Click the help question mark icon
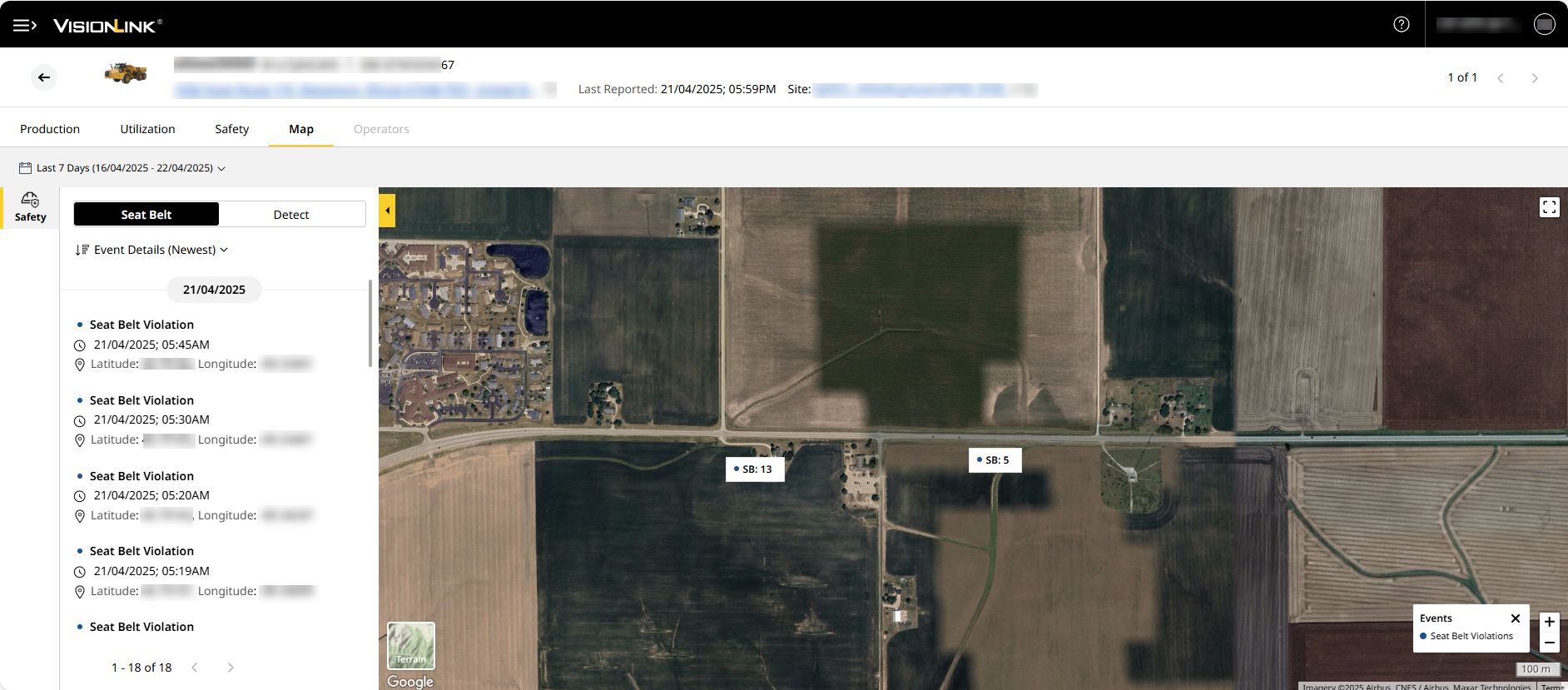Viewport: 1568px width, 690px height. click(1402, 24)
